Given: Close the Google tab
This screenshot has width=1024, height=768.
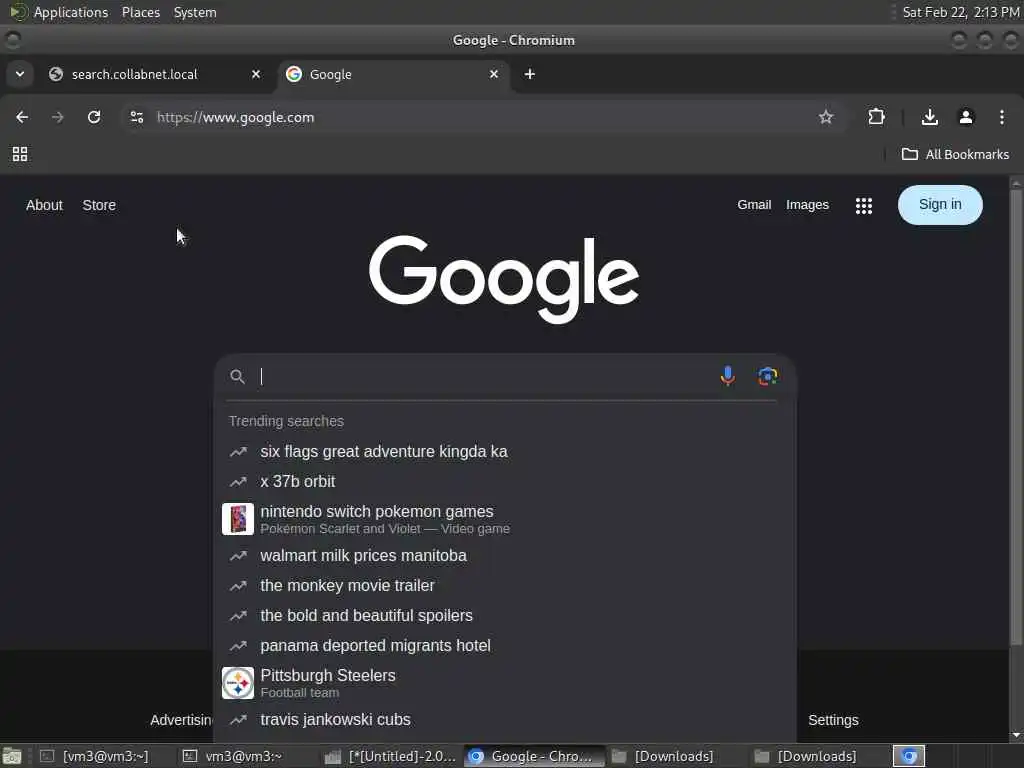Looking at the screenshot, I should (x=494, y=74).
